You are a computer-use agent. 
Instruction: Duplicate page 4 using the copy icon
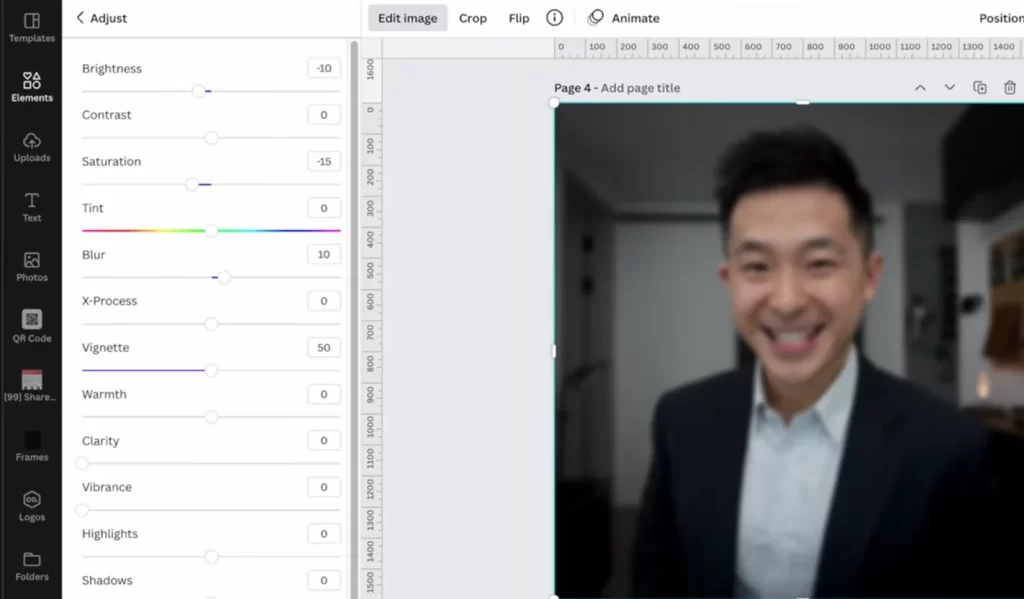(980, 88)
